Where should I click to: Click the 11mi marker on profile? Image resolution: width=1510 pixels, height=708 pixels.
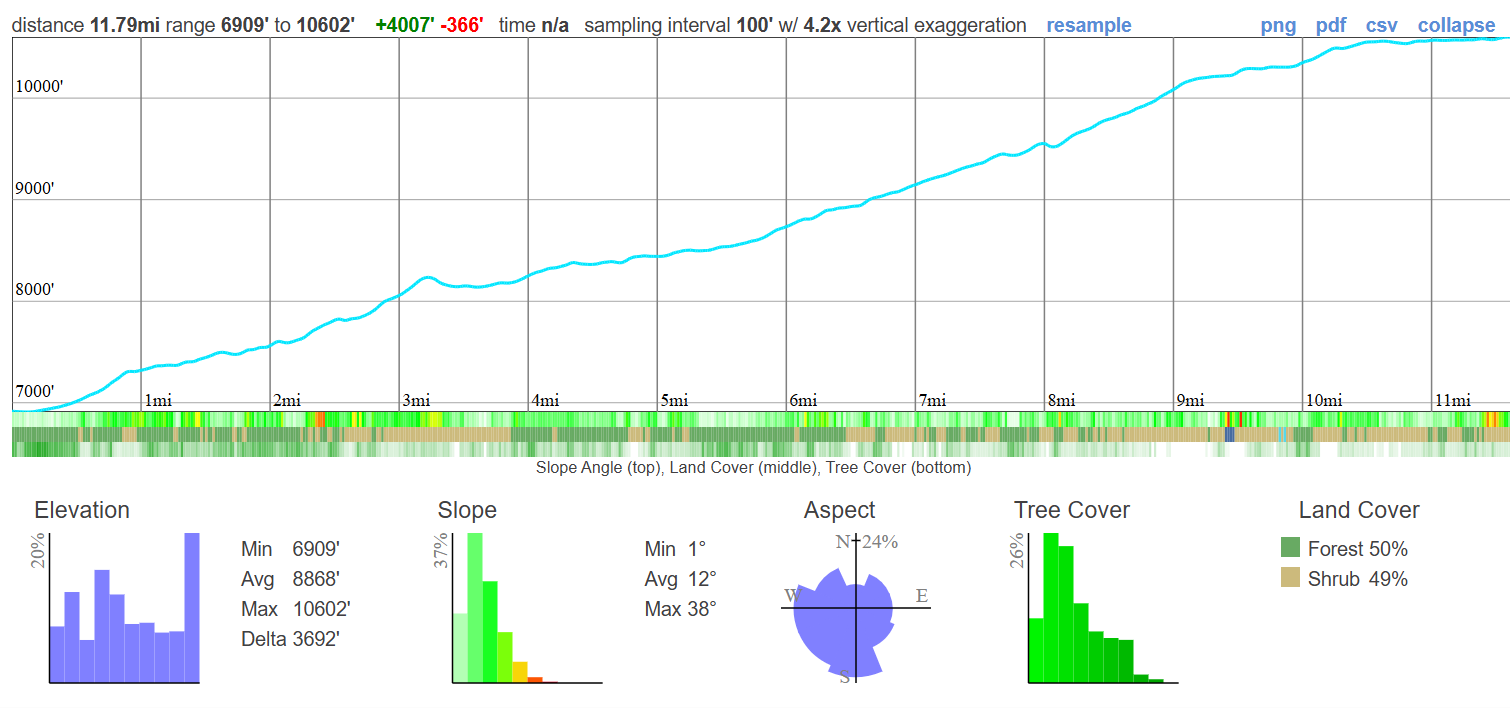point(1453,401)
